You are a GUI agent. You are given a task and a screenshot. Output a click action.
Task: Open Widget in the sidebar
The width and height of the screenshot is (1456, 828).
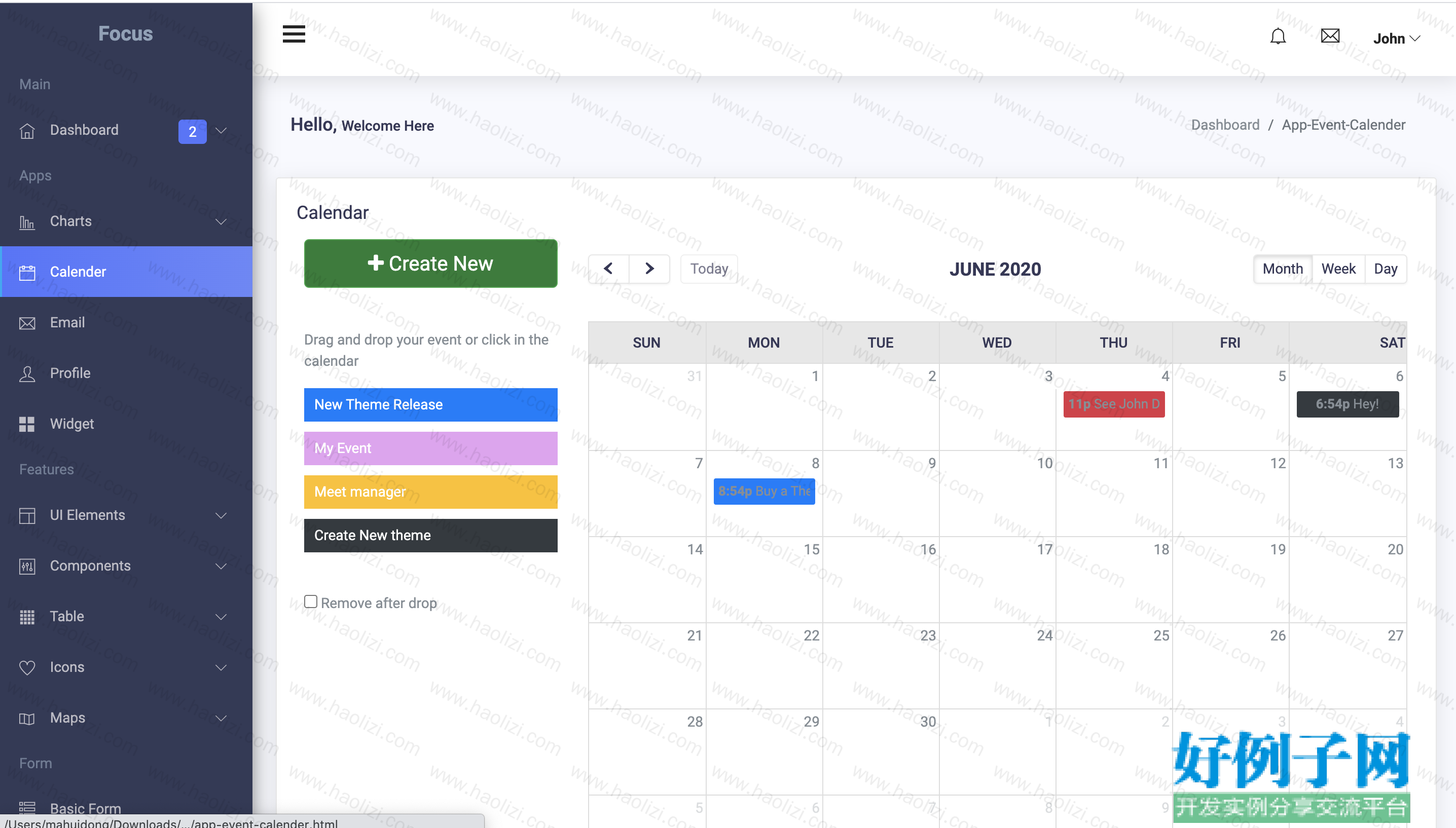[x=127, y=424]
